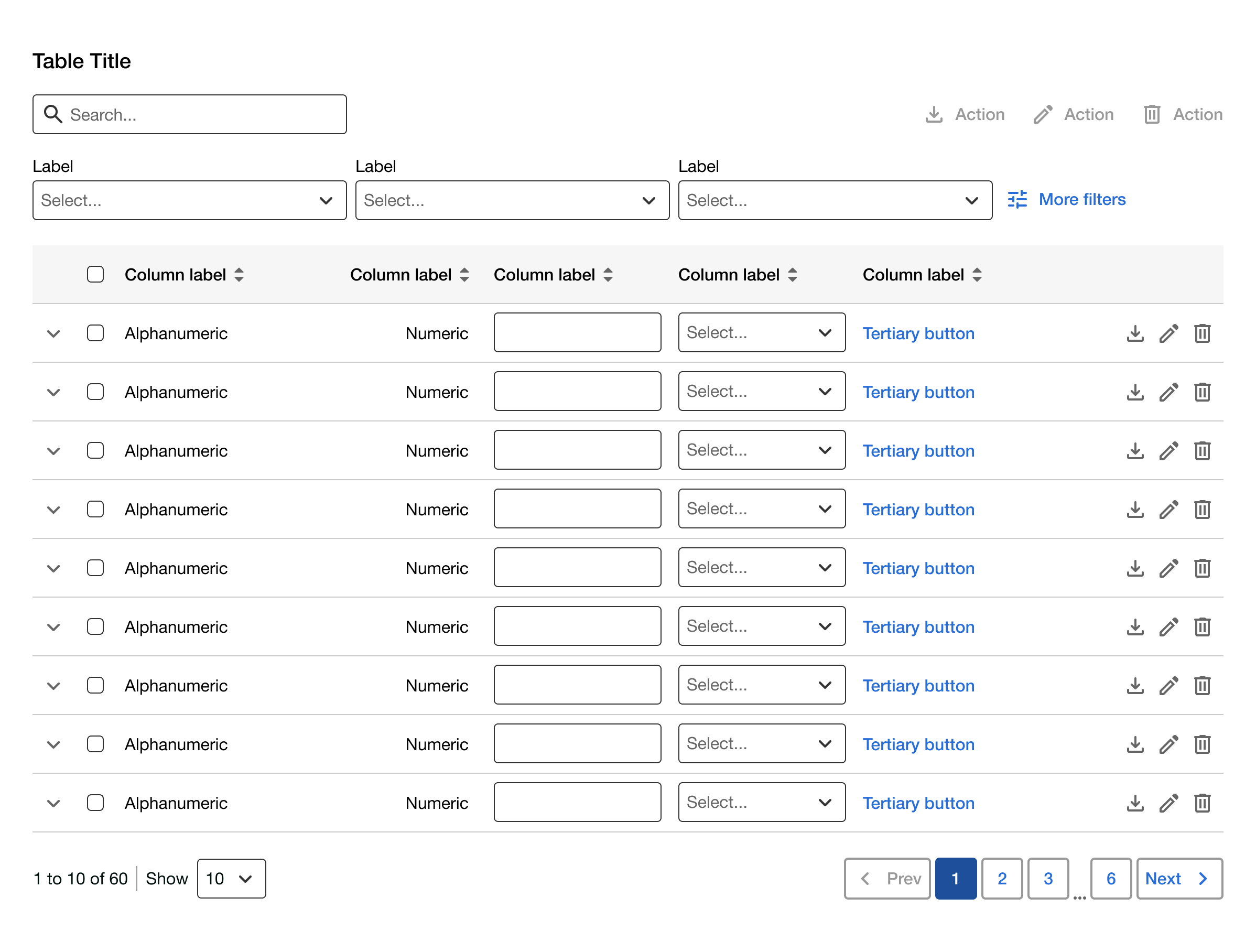This screenshot has width=1256, height=952.
Task: Edit the third table row
Action: 1168,451
